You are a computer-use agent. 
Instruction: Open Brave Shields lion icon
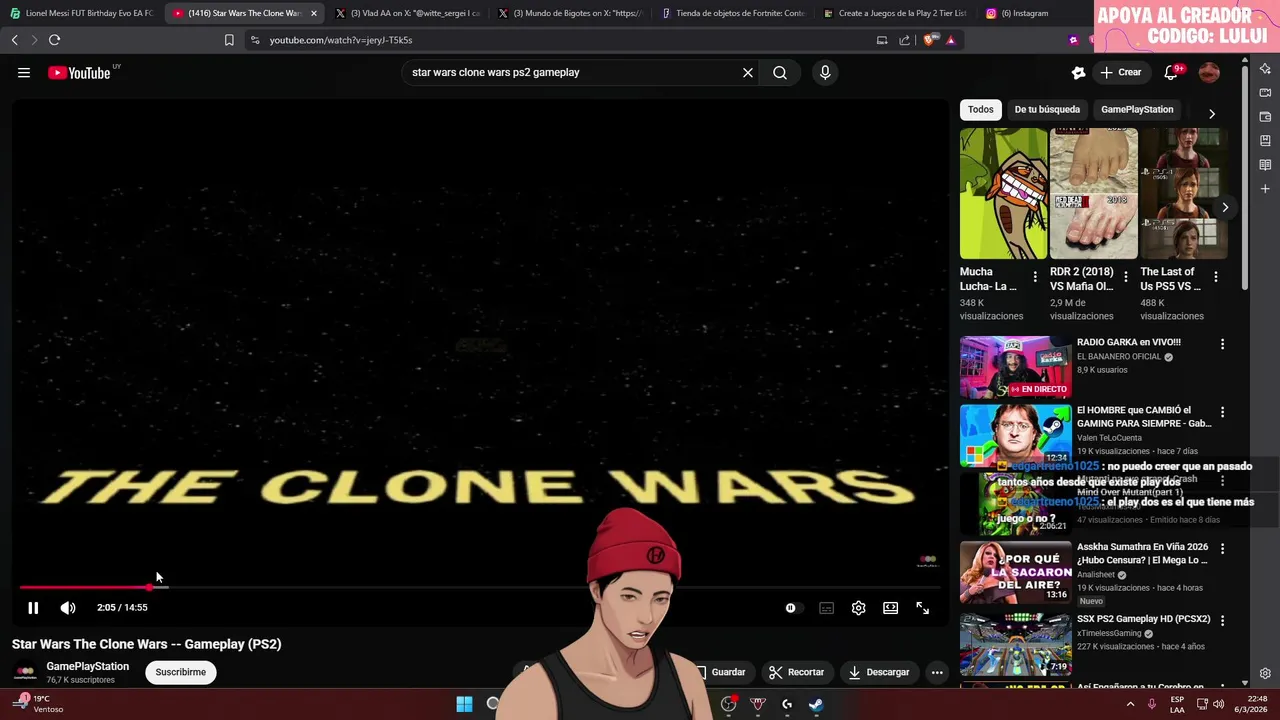(x=930, y=40)
